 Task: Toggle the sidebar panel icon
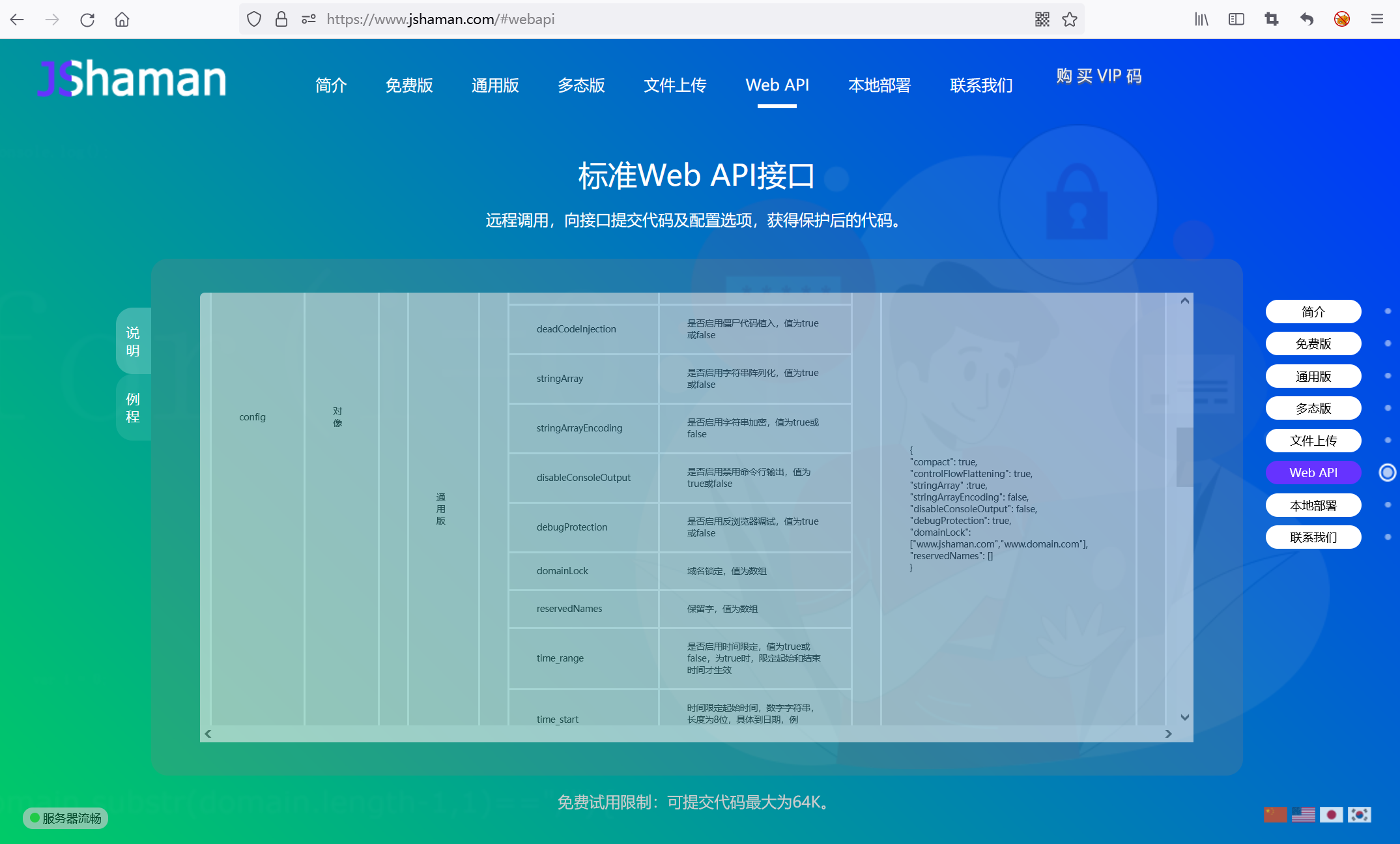(x=1235, y=20)
